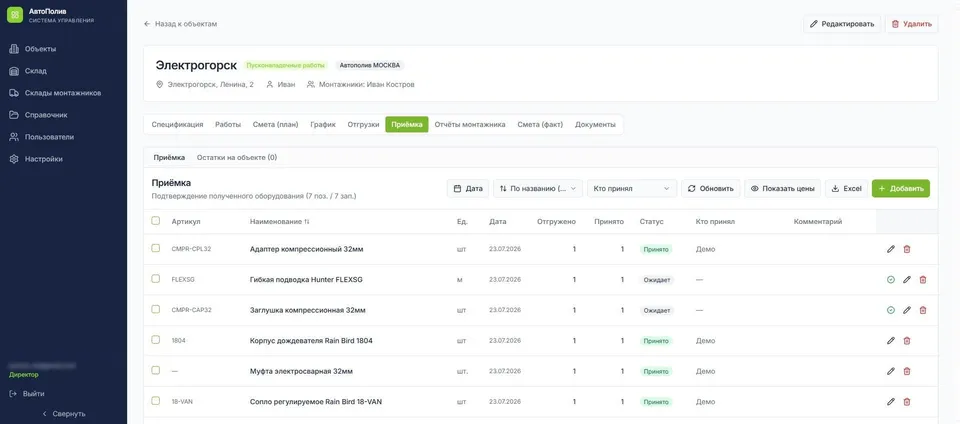The height and width of the screenshot is (424, 960).
Task: Go back via Назад к объектам
Action: (181, 24)
